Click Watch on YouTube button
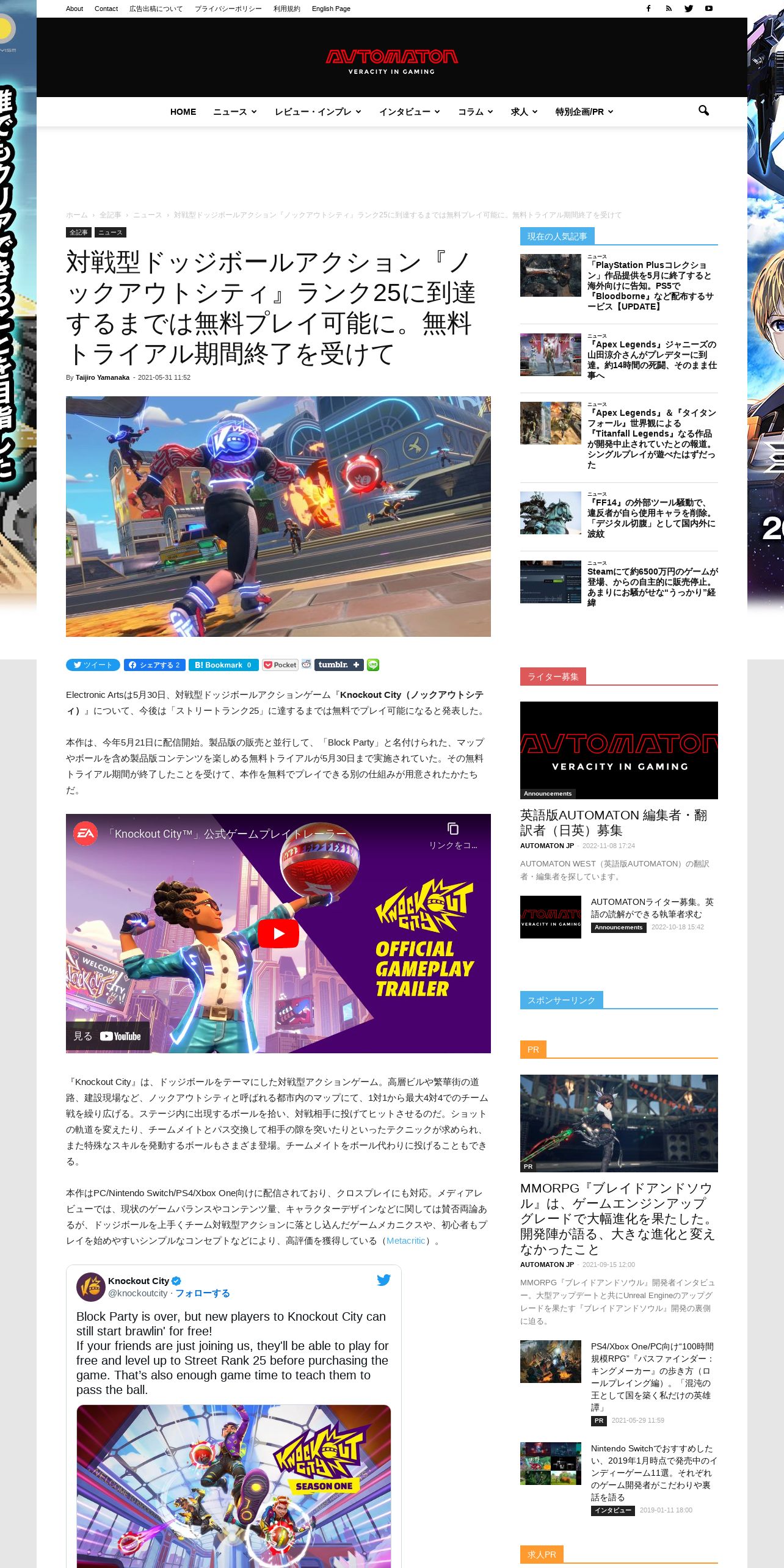The width and height of the screenshot is (784, 1568). point(107,1036)
